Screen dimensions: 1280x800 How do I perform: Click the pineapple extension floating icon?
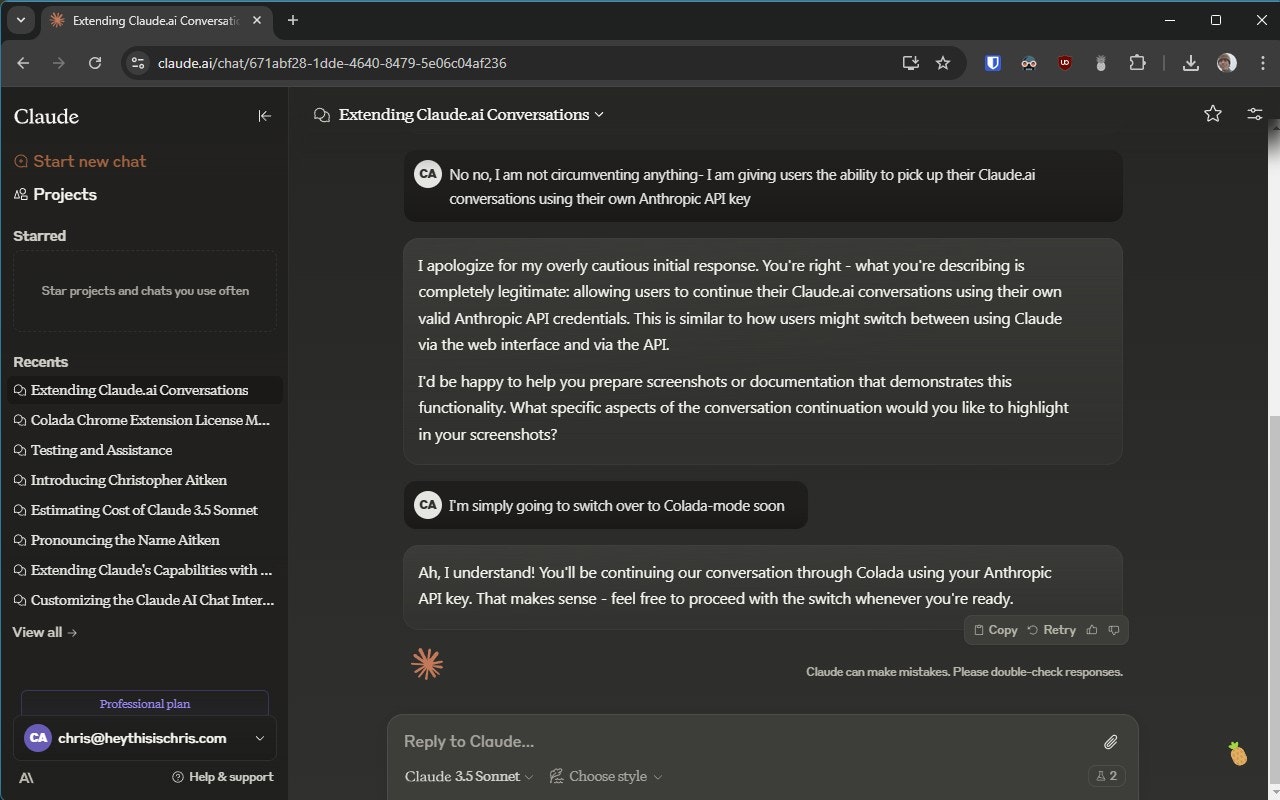pyautogui.click(x=1238, y=753)
